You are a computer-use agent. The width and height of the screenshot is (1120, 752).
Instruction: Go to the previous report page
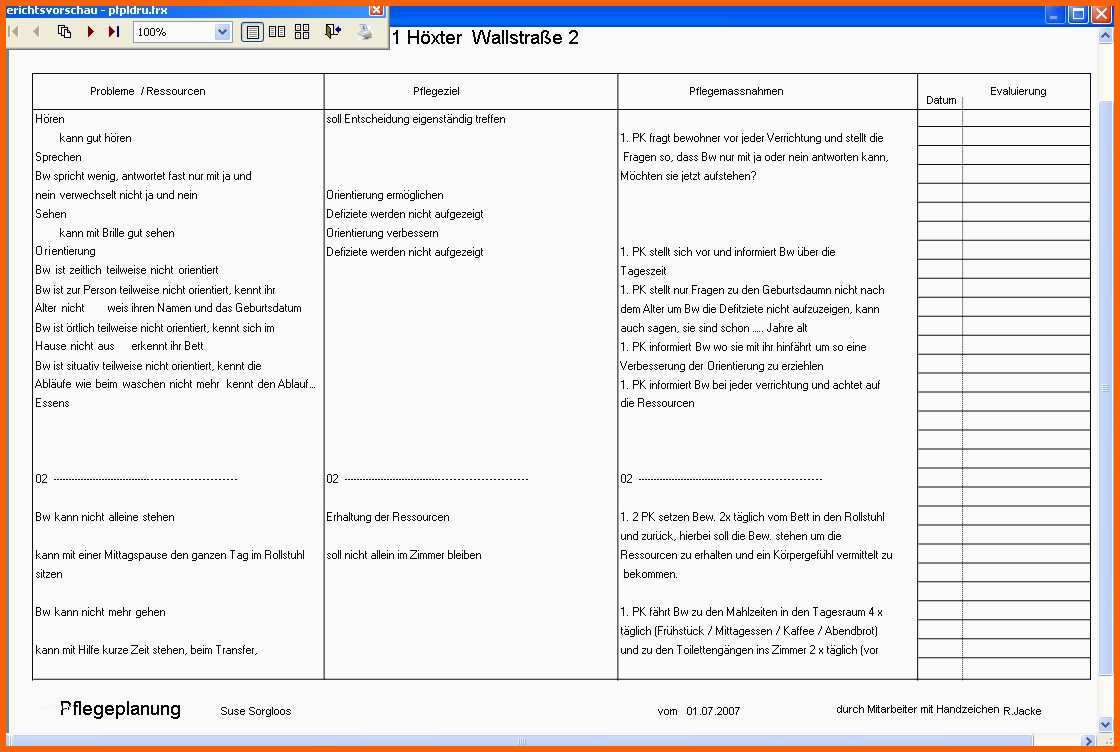[36, 31]
